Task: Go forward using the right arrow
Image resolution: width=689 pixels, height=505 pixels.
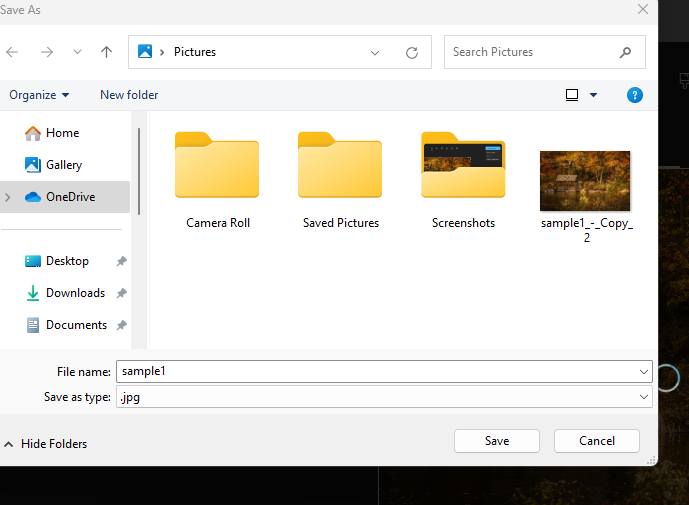Action: point(47,52)
